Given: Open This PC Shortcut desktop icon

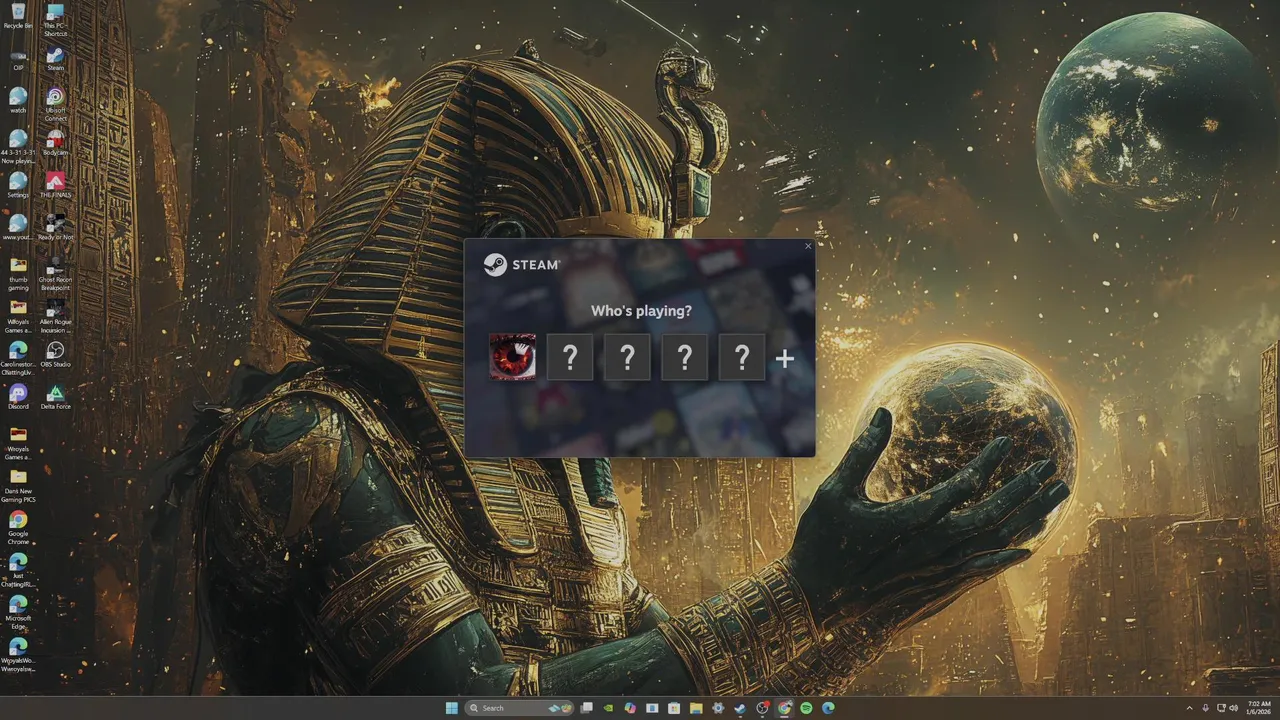Looking at the screenshot, I should [x=55, y=19].
